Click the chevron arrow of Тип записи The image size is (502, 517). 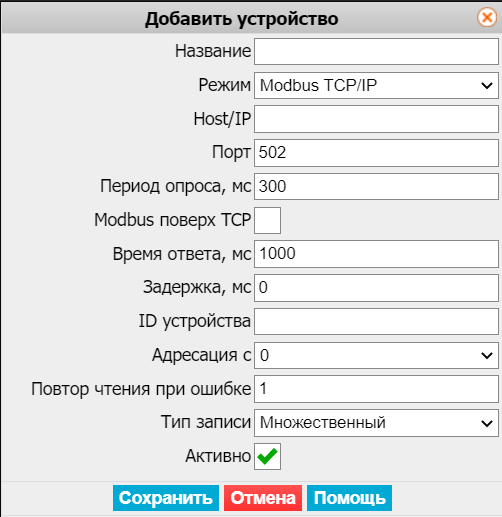click(x=487, y=423)
